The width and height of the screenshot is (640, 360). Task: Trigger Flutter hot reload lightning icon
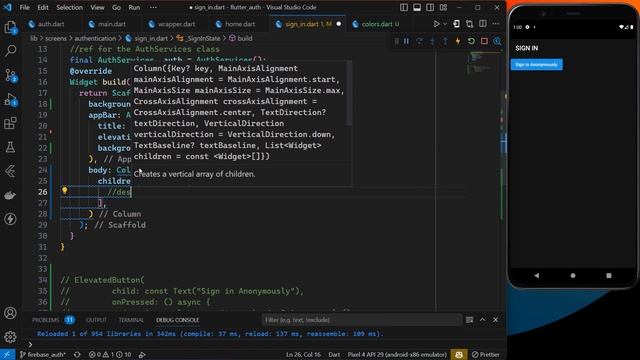(x=458, y=41)
